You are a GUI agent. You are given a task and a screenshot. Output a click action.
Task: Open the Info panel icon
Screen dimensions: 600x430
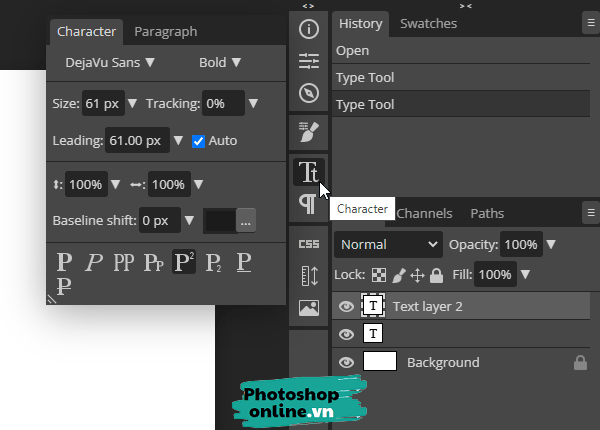(x=308, y=28)
